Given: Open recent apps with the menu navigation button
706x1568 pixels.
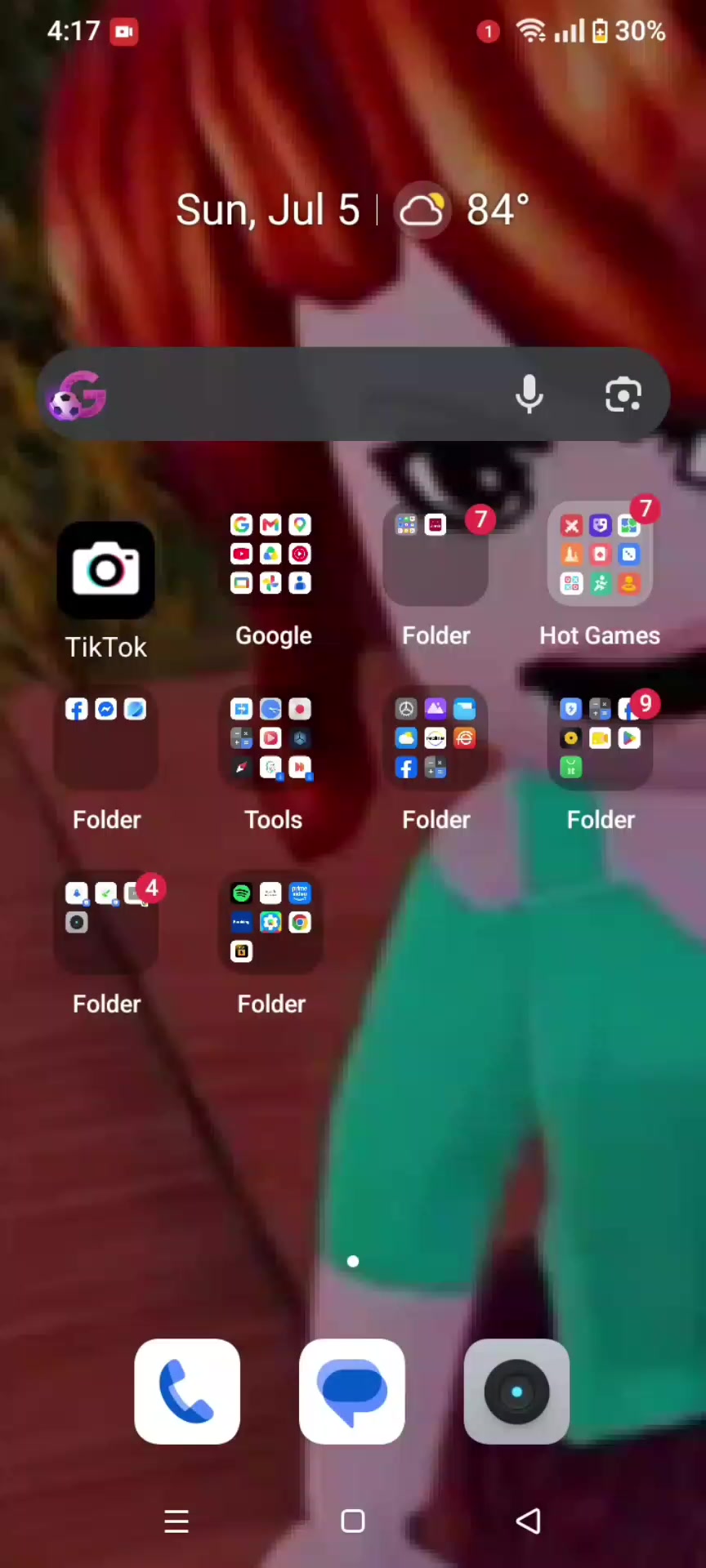Looking at the screenshot, I should tap(176, 1521).
